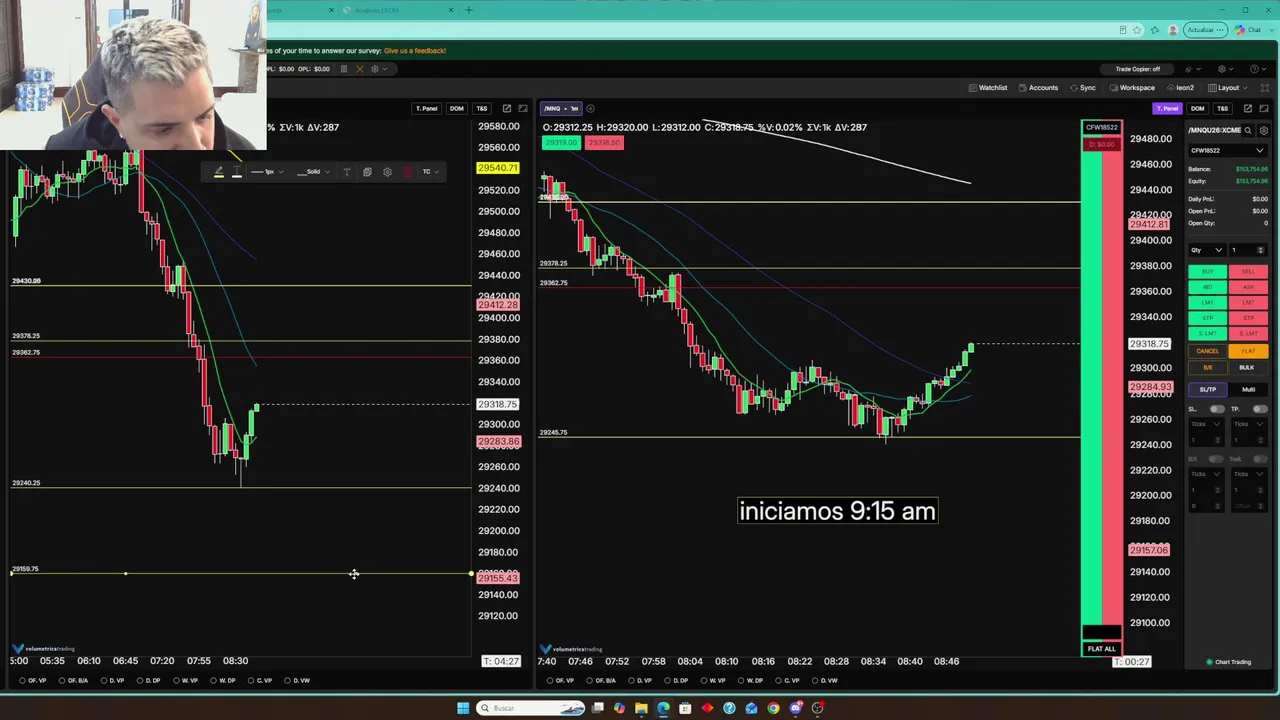Open trading panel settings gear

point(1264,130)
